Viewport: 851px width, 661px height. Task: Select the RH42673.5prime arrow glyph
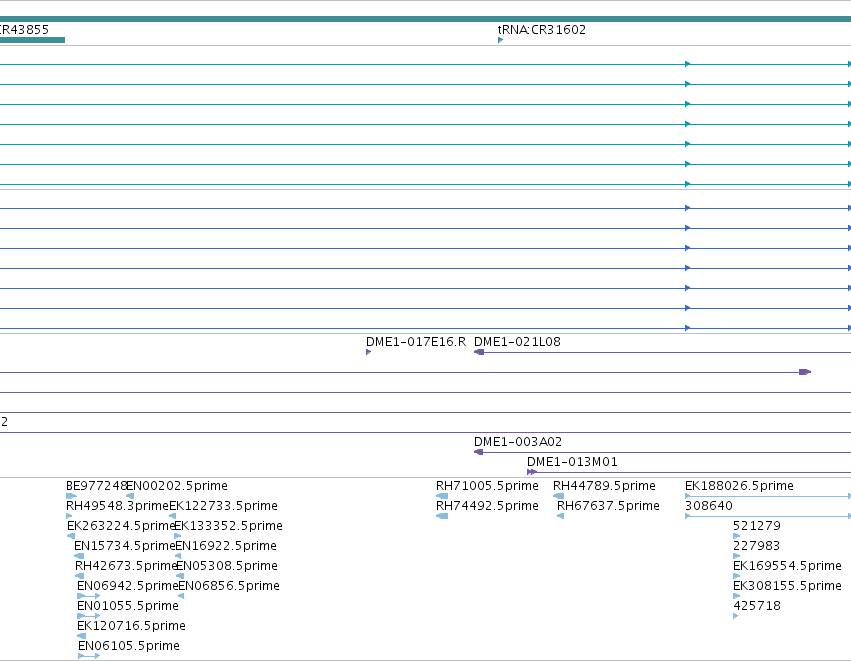click(79, 576)
